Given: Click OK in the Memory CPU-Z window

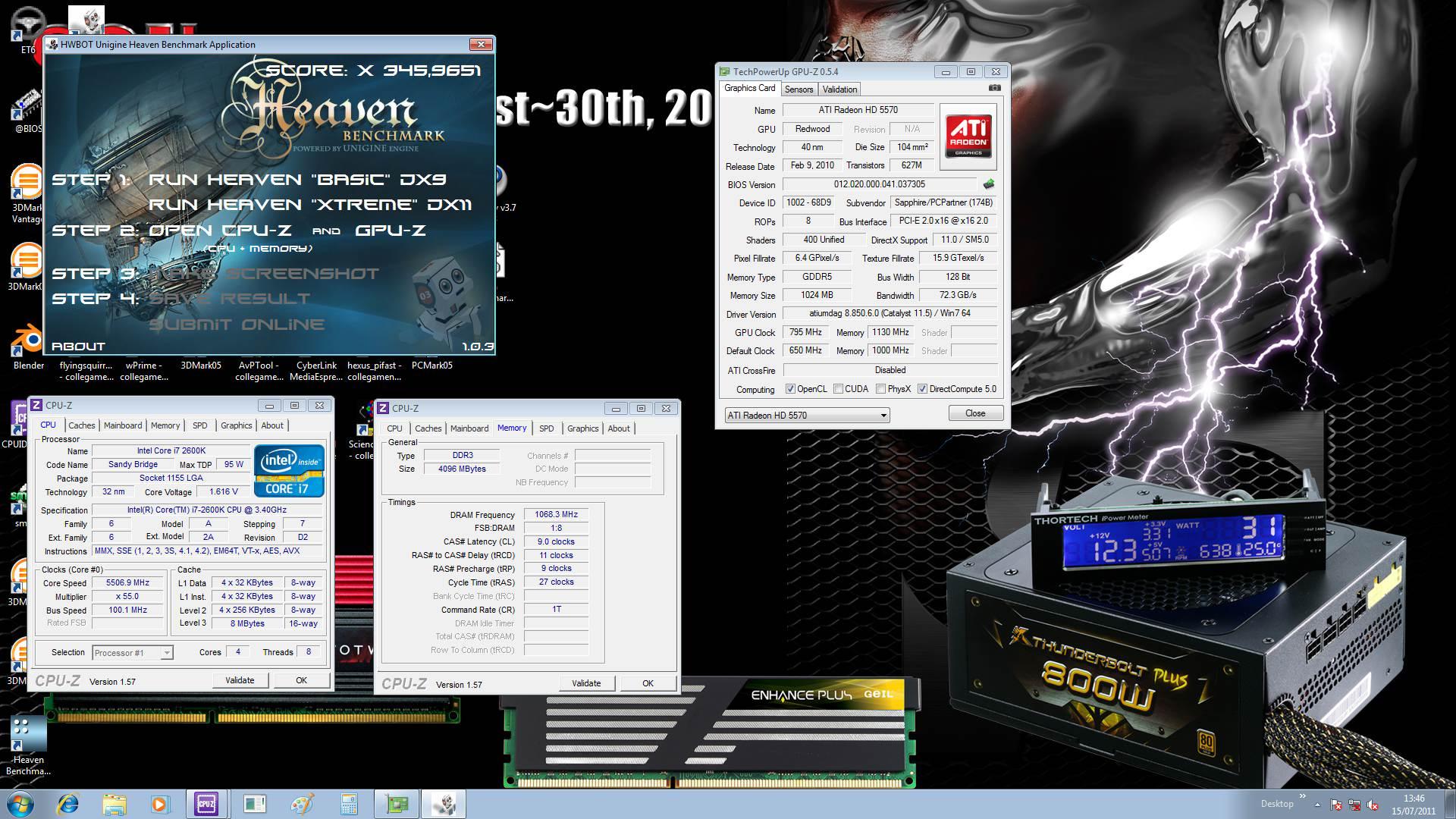Looking at the screenshot, I should tap(648, 683).
